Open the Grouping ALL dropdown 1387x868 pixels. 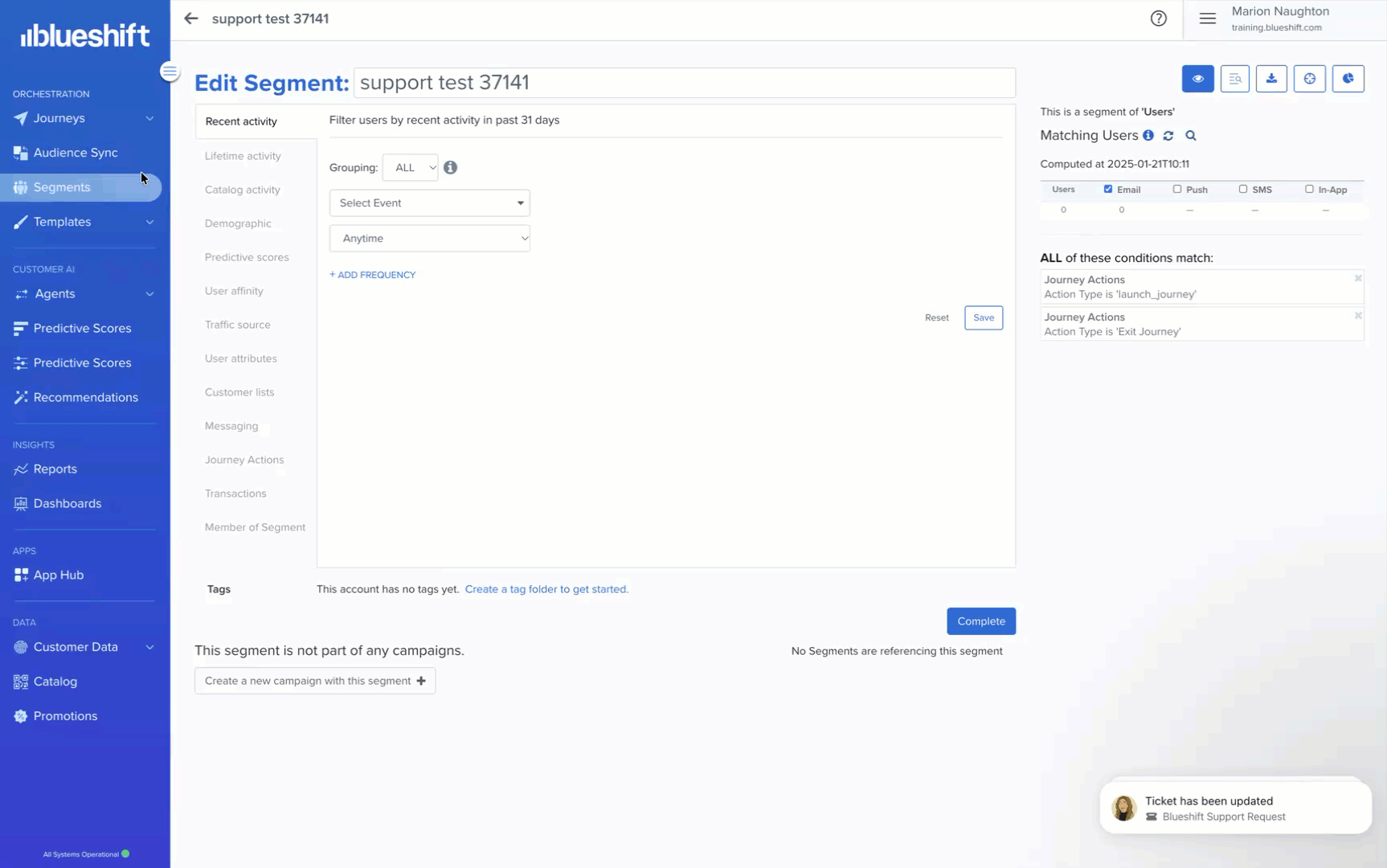pyautogui.click(x=411, y=167)
